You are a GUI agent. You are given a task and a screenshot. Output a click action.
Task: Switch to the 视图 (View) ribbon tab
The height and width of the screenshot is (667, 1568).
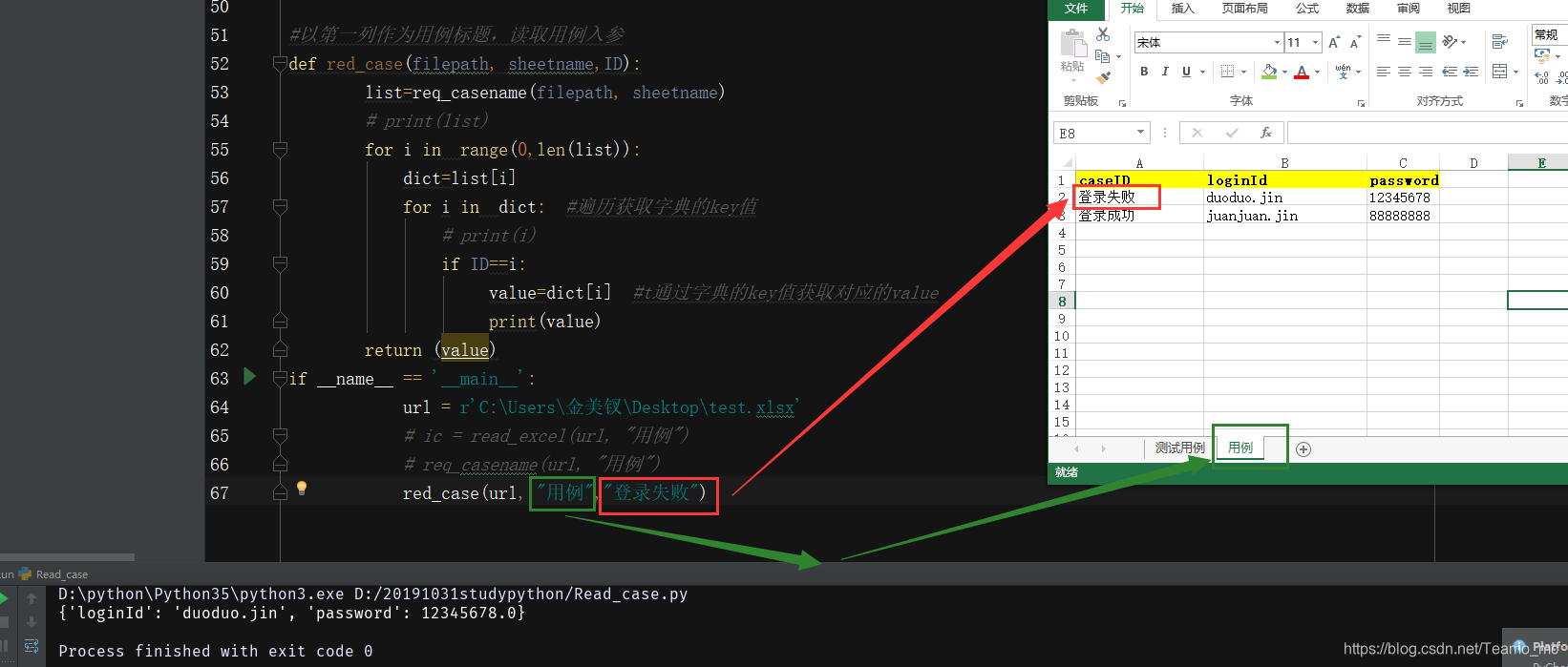(x=1459, y=9)
